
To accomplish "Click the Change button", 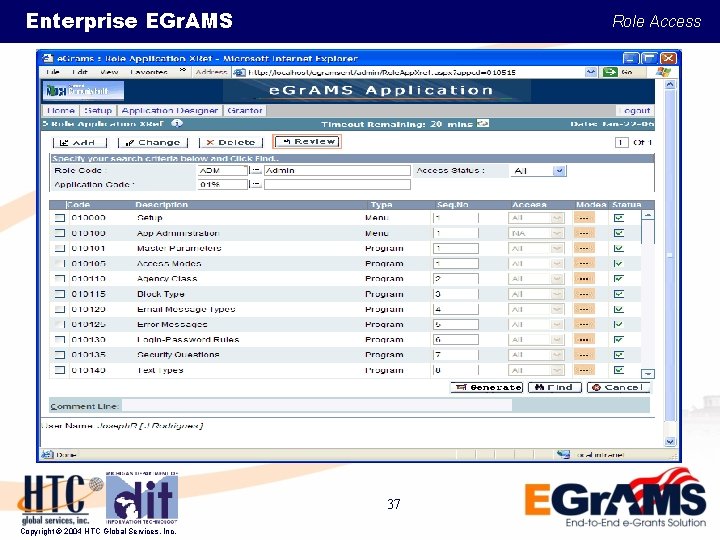I will tap(153, 142).
